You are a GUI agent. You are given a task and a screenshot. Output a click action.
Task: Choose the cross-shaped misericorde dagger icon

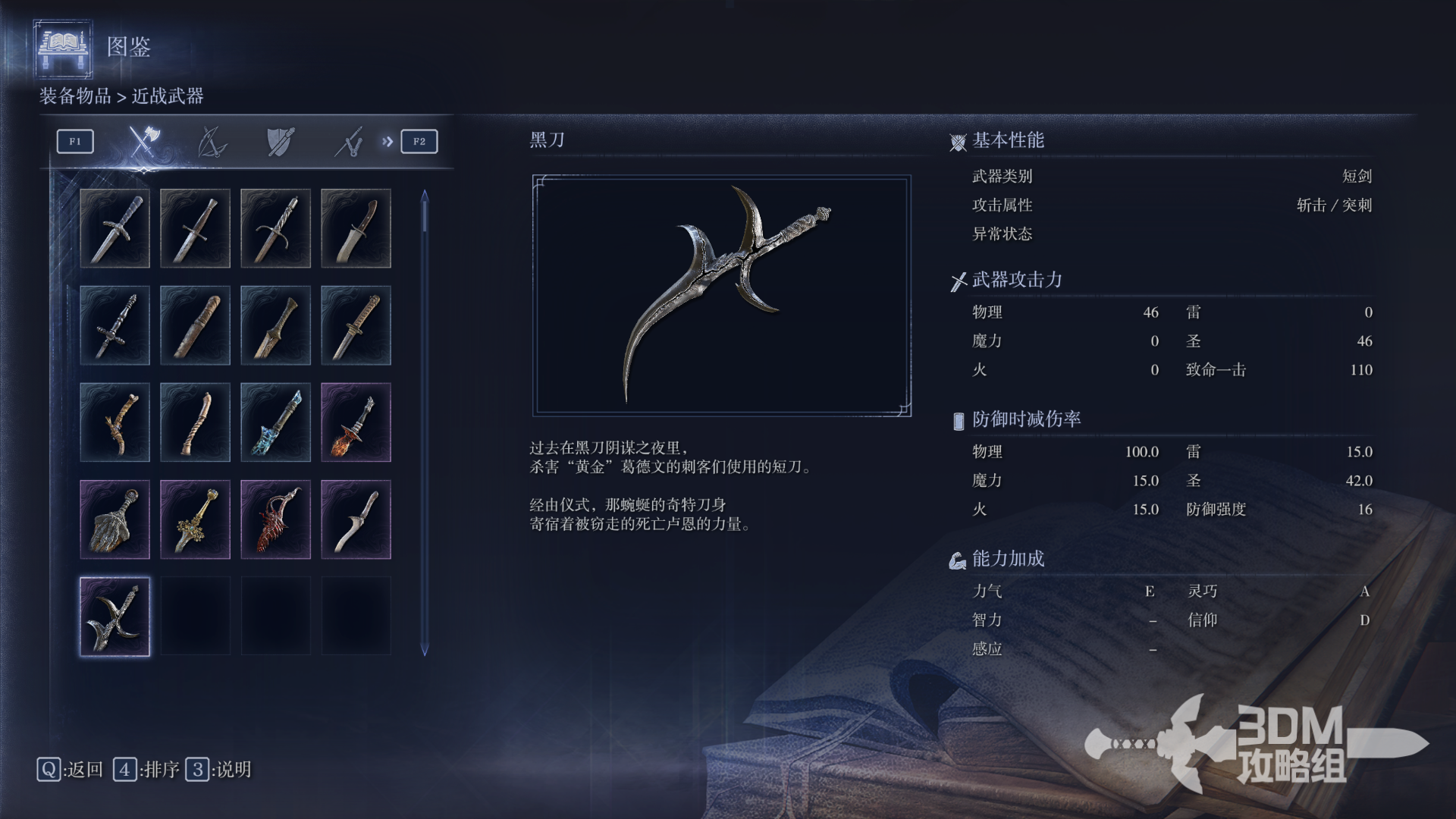(x=115, y=325)
